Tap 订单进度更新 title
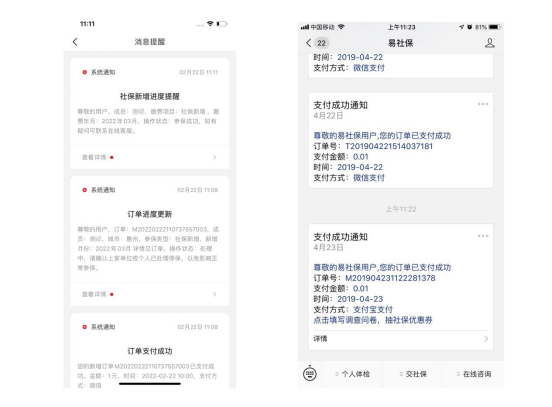The height and width of the screenshot is (407, 552). coord(150,214)
